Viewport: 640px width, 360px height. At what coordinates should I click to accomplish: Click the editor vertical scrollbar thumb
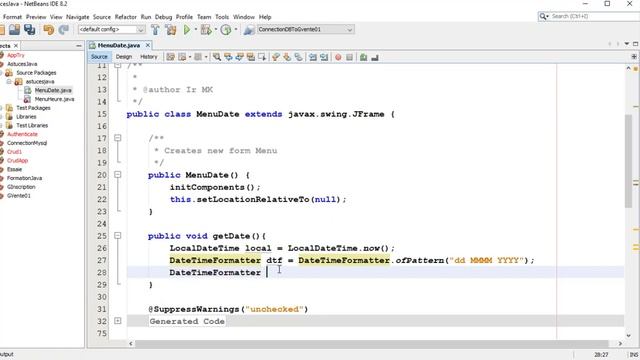point(628,161)
